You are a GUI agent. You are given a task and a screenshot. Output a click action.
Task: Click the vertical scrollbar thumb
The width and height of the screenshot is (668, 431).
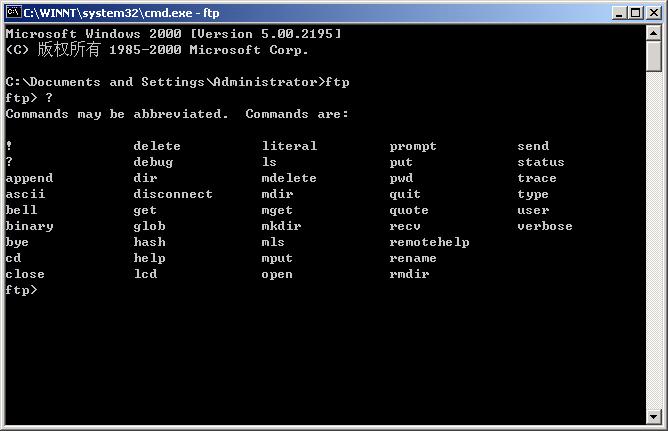[x=653, y=56]
